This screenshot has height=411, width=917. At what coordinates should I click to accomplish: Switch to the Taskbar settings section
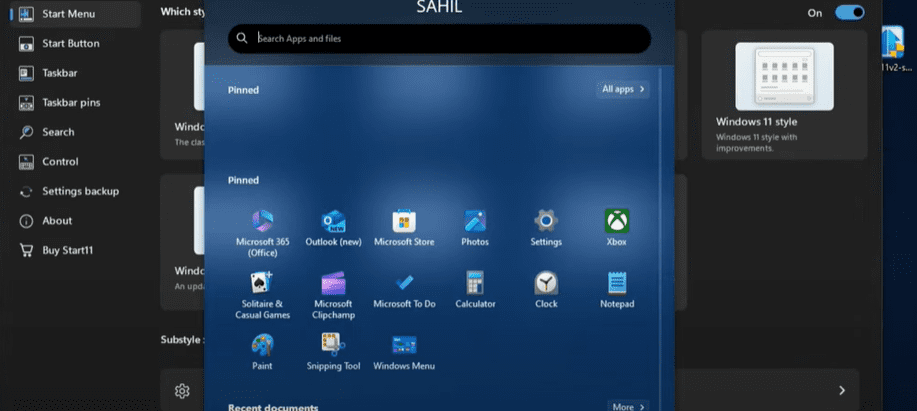(x=59, y=73)
